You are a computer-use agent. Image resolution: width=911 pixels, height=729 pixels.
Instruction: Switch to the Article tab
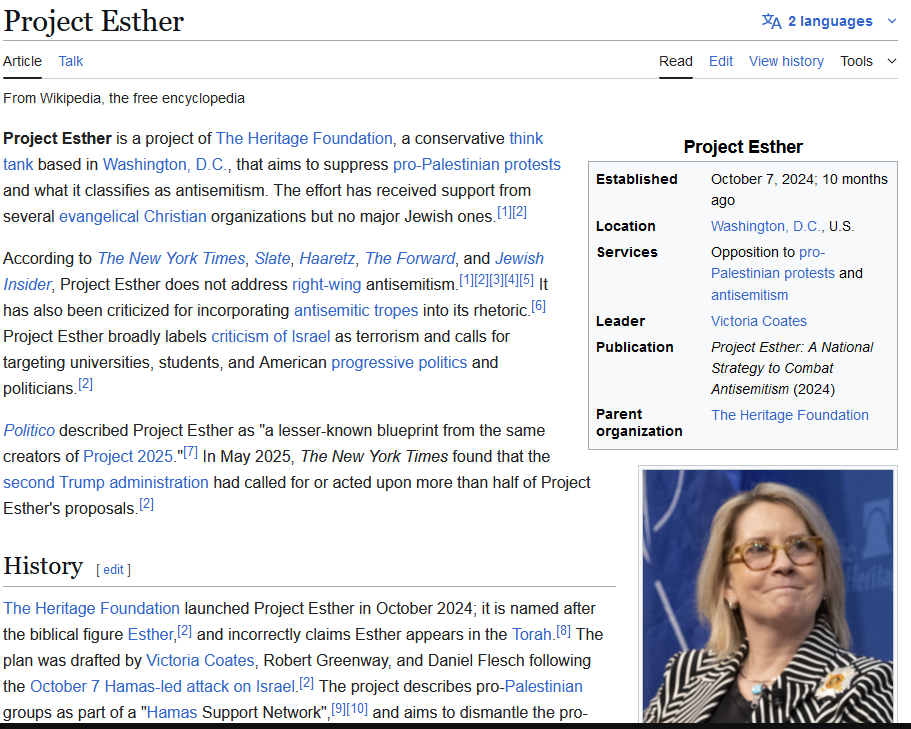pyautogui.click(x=22, y=61)
